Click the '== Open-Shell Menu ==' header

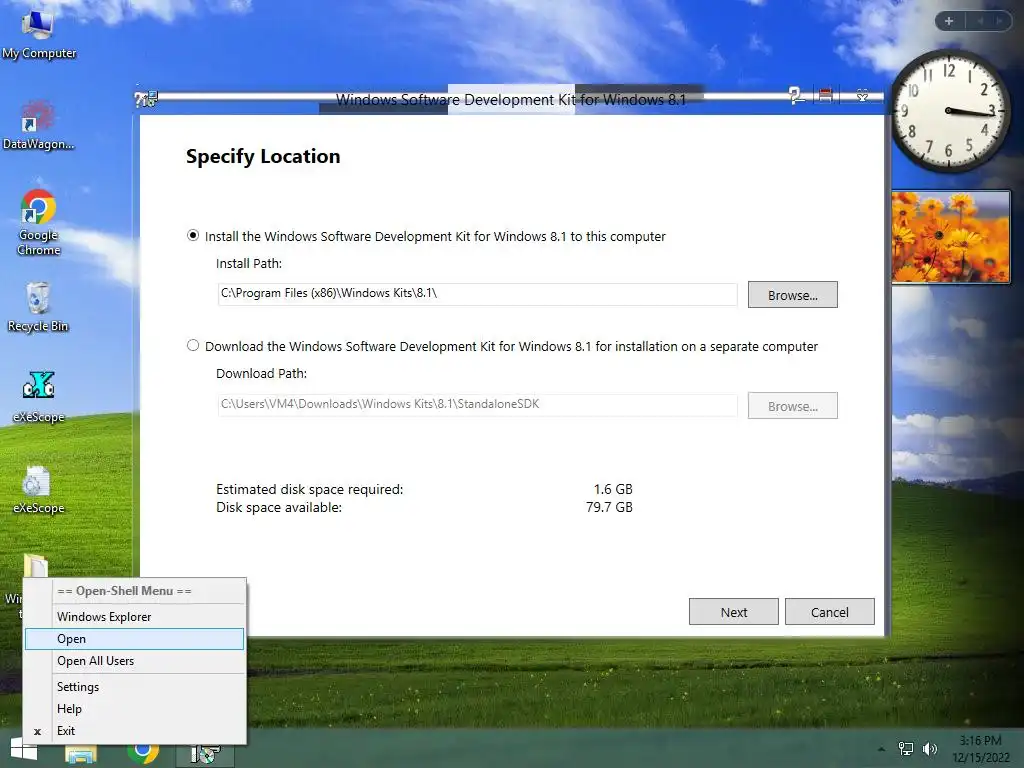tap(124, 591)
